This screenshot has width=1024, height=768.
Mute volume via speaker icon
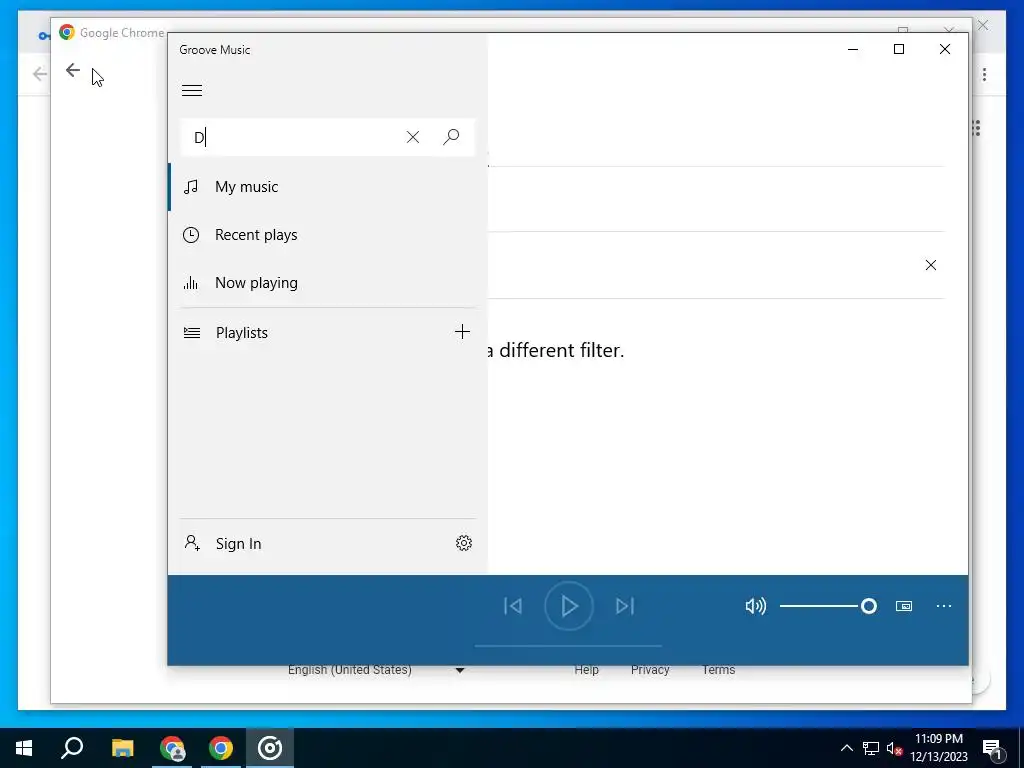(x=756, y=606)
